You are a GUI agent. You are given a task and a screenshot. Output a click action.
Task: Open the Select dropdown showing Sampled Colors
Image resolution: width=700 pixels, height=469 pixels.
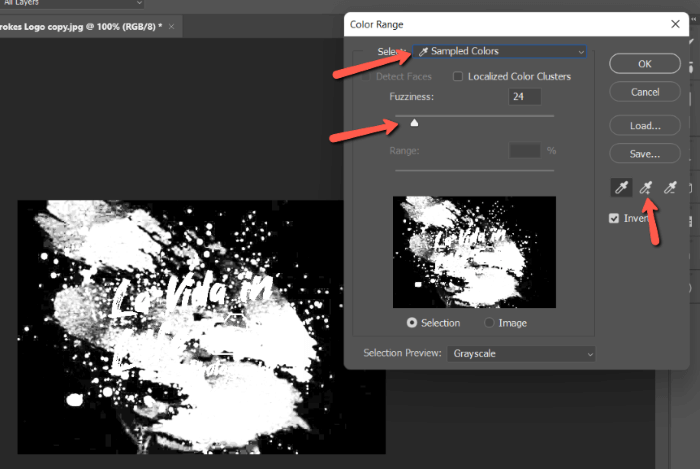coord(499,51)
